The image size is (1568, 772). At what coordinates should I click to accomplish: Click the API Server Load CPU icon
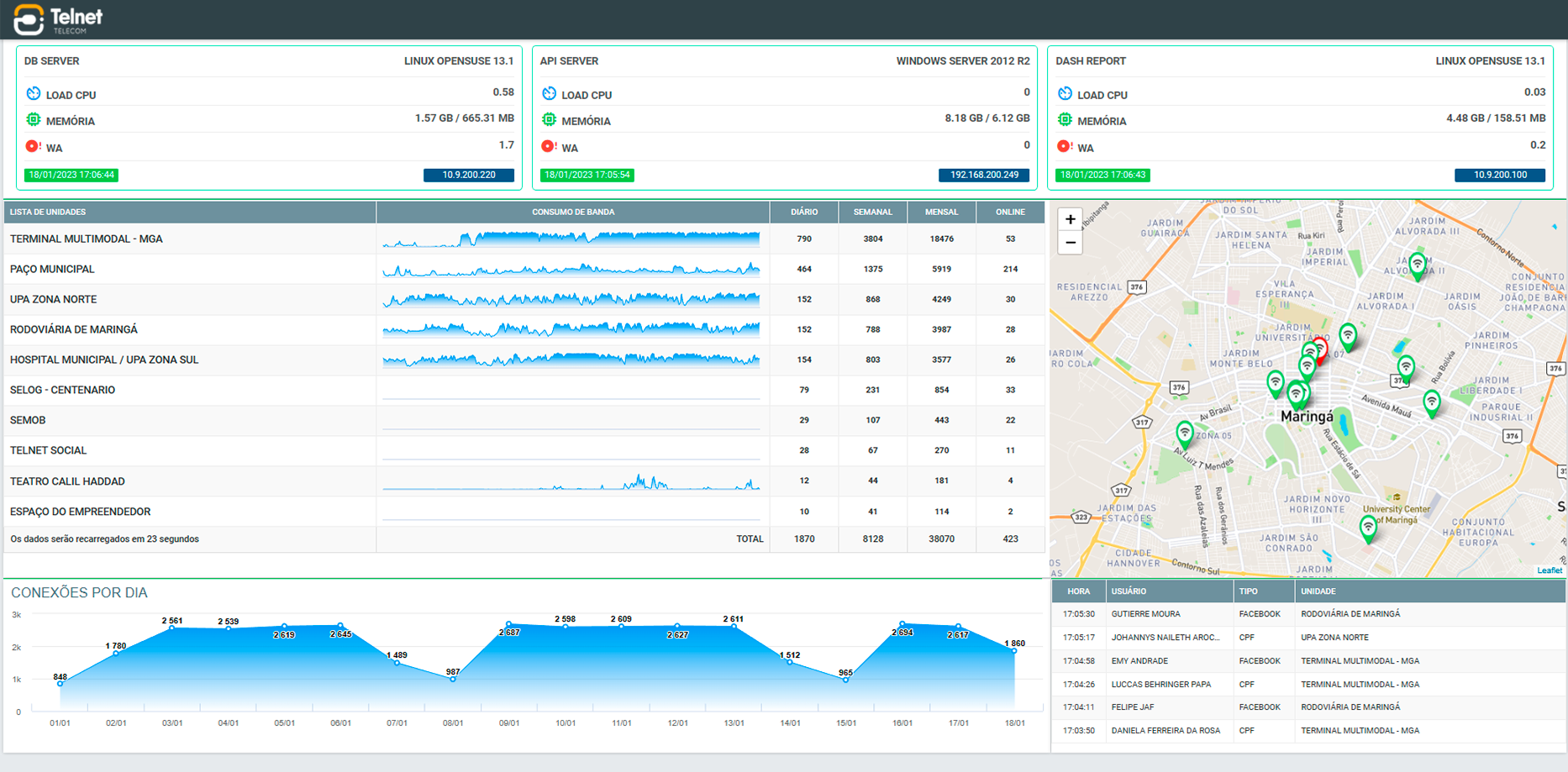click(x=550, y=93)
